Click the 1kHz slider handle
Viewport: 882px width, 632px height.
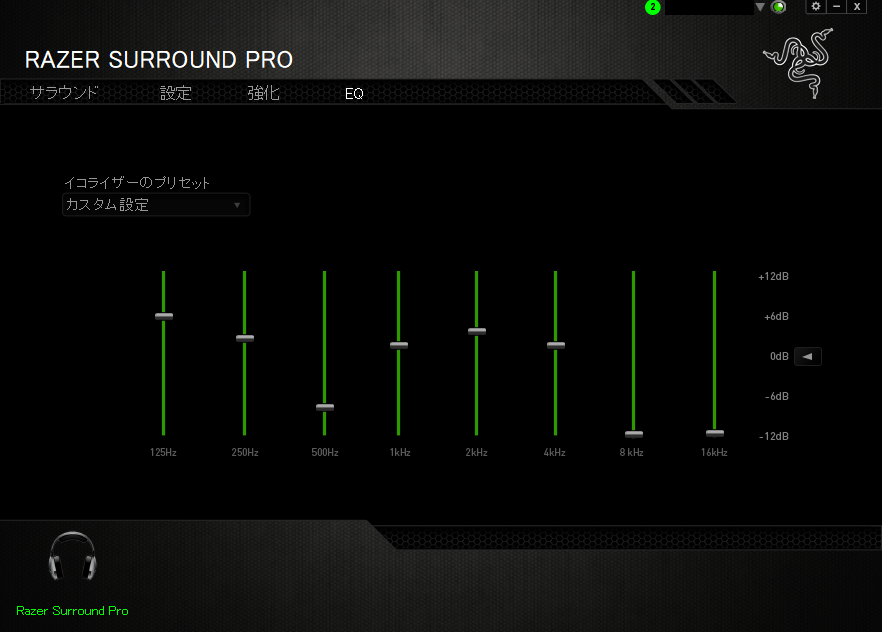(x=399, y=345)
